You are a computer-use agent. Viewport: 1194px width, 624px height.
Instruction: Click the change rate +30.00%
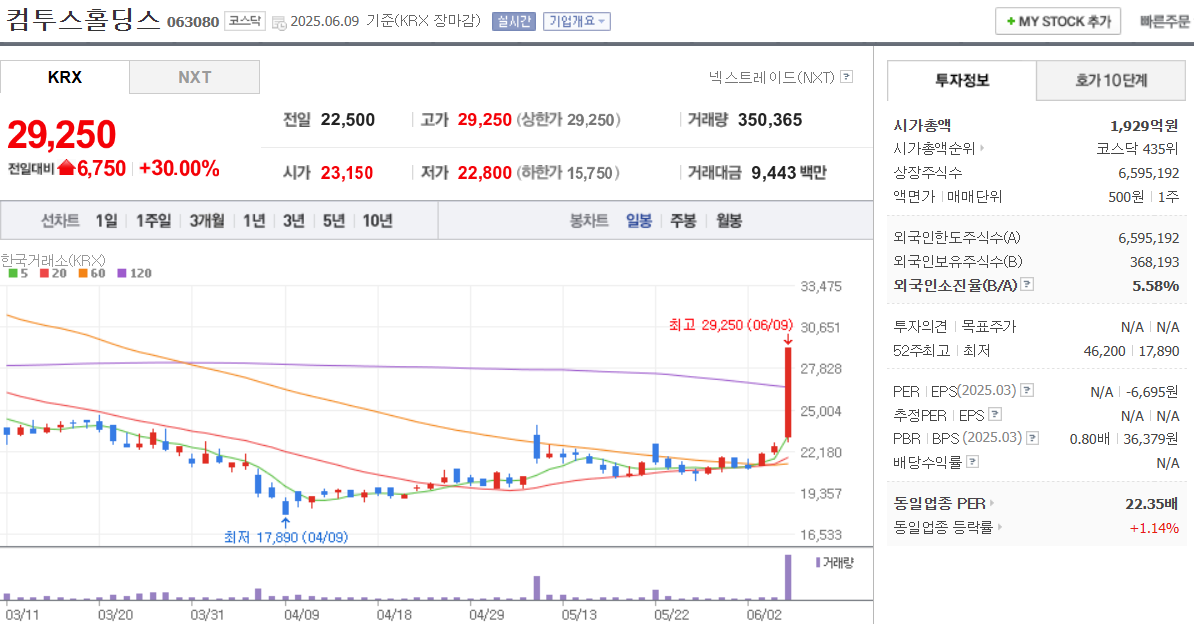(x=180, y=168)
